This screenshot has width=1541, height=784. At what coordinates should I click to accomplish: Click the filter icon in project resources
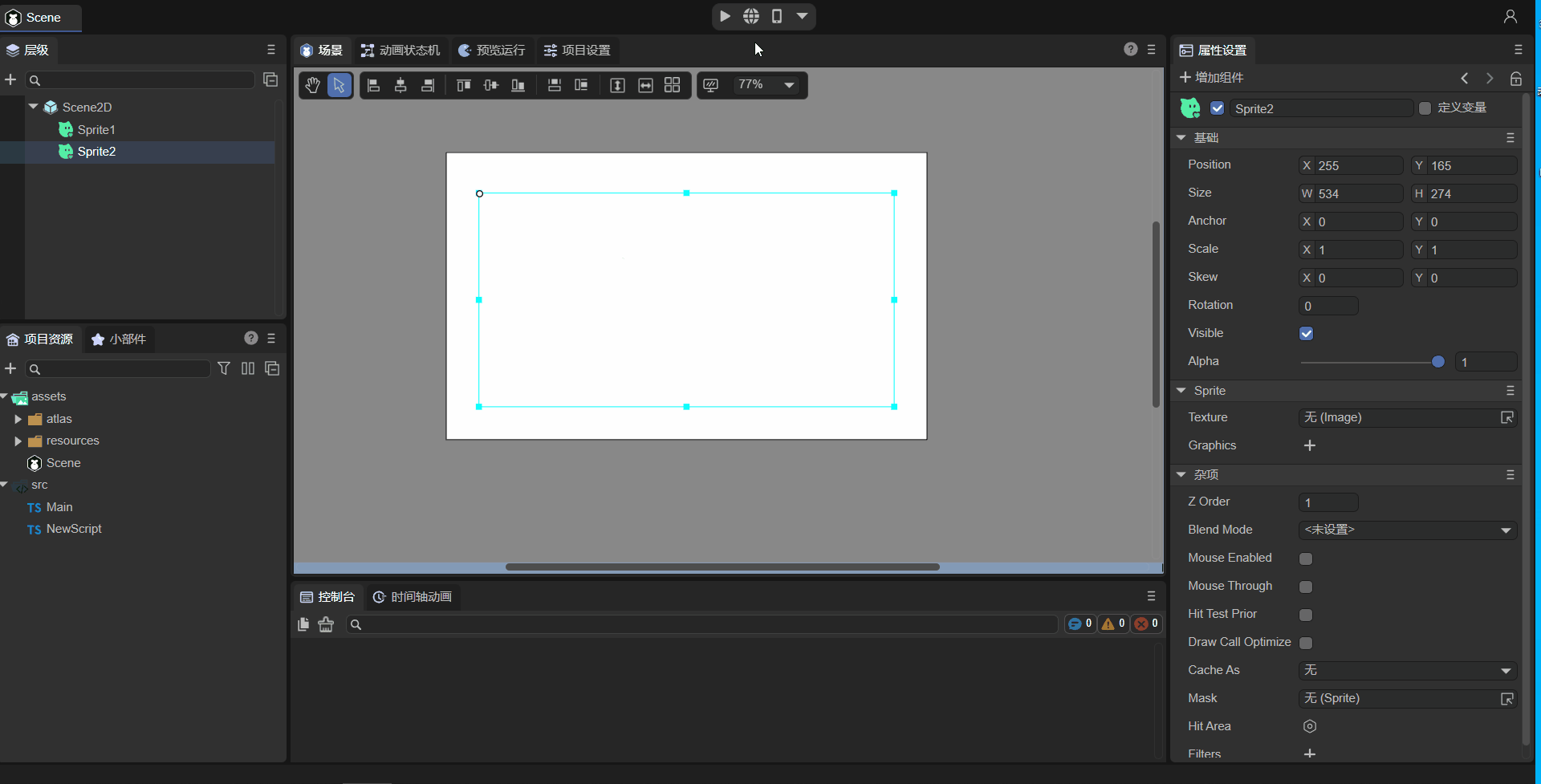click(x=224, y=368)
